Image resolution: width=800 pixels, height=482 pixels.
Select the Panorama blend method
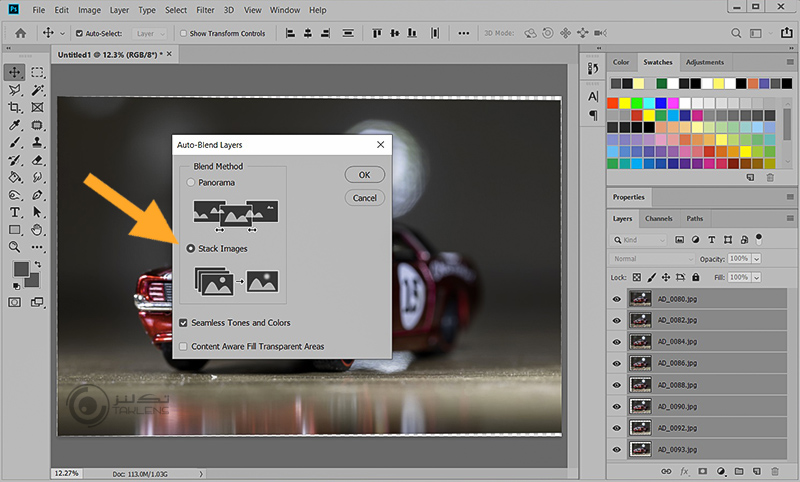[x=191, y=184]
